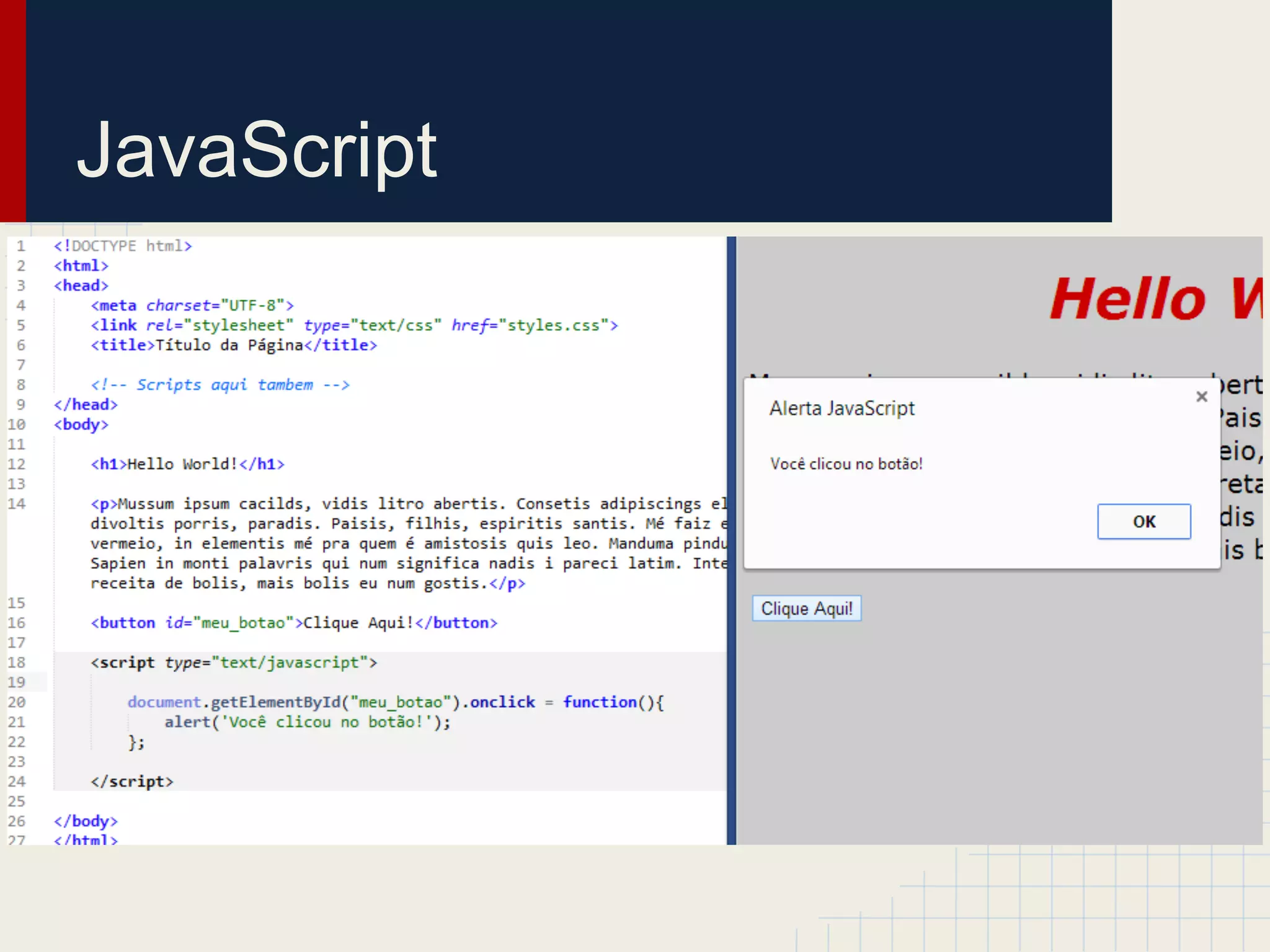1270x952 pixels.
Task: Click the 'receita de bolis' code line
Action: [x=308, y=583]
